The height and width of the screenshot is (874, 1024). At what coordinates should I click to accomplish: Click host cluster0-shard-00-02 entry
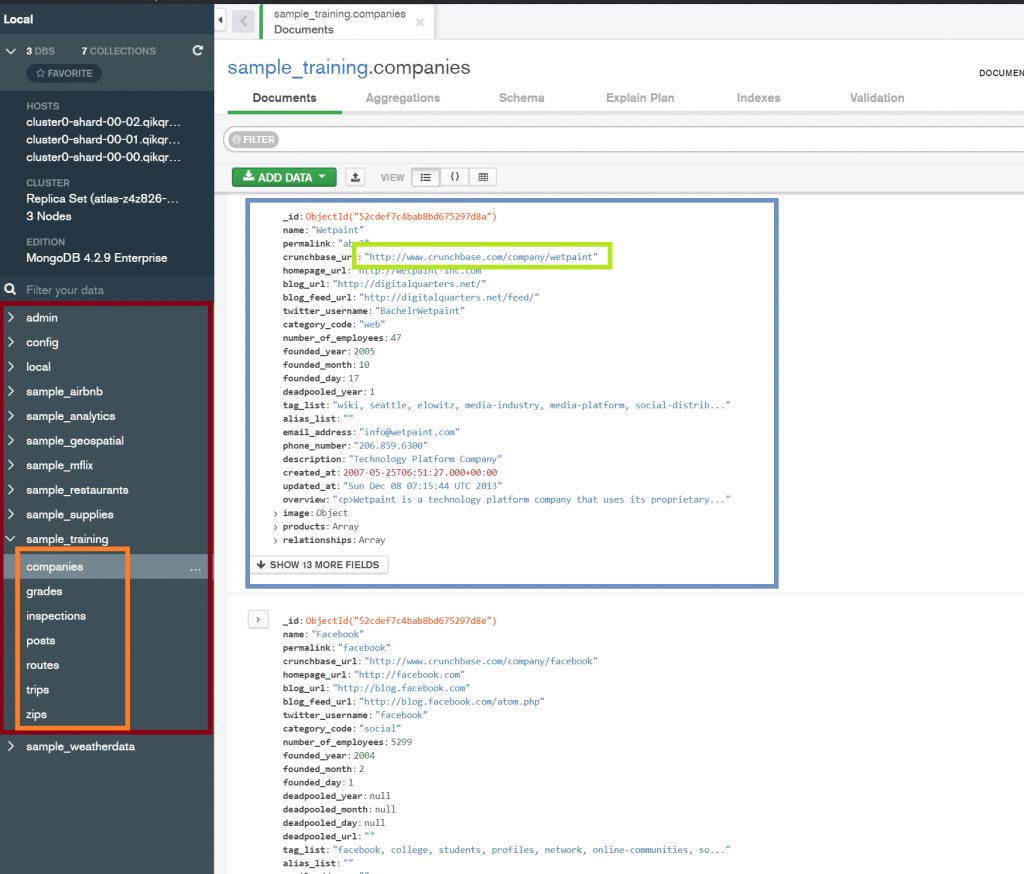(x=103, y=122)
